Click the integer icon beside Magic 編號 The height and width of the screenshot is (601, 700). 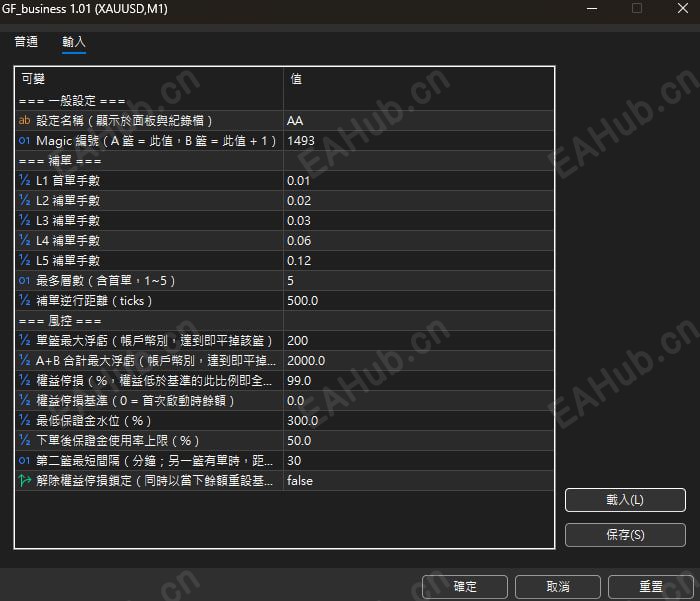[25, 140]
